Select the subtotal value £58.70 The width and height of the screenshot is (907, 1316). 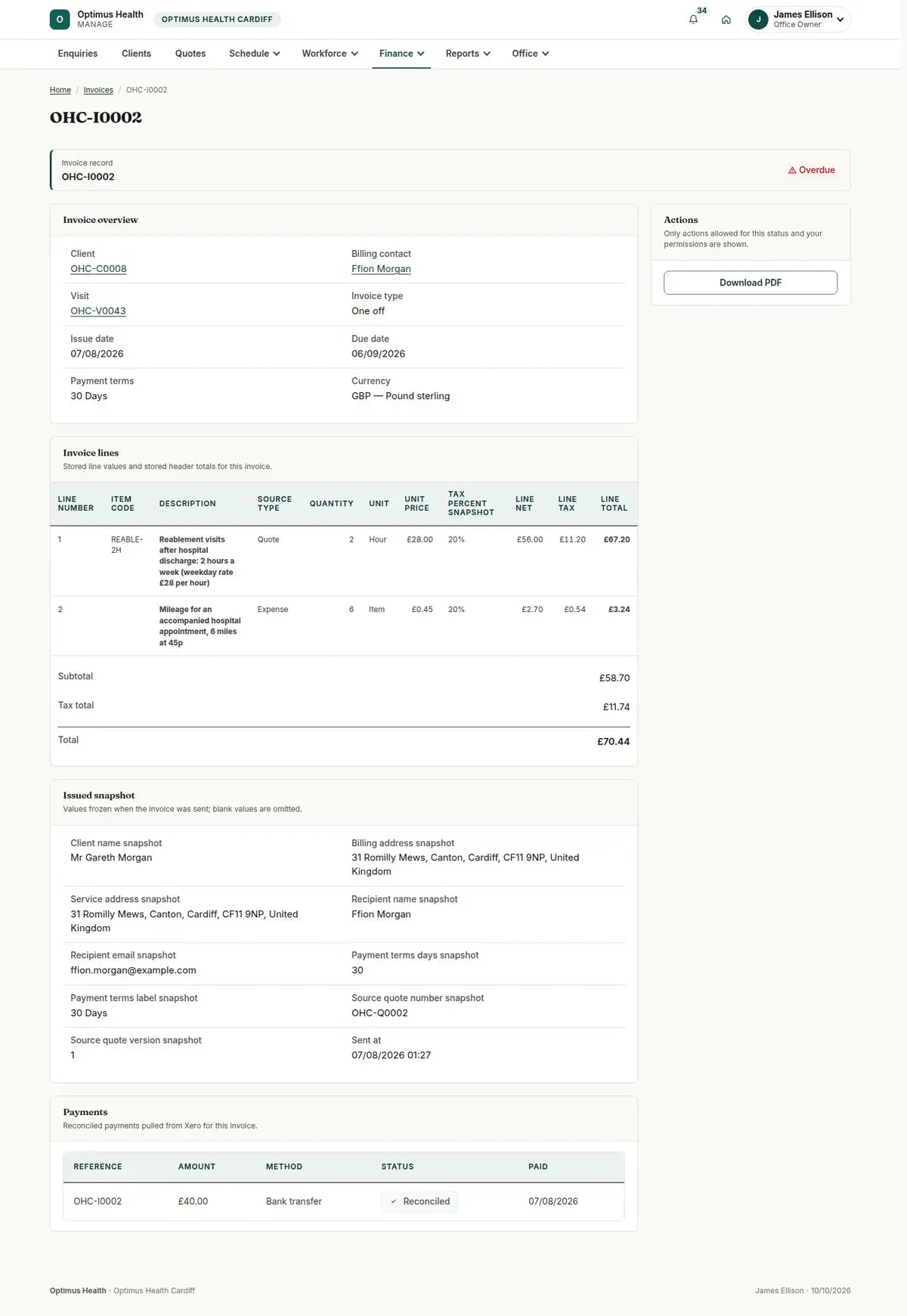[x=614, y=678]
